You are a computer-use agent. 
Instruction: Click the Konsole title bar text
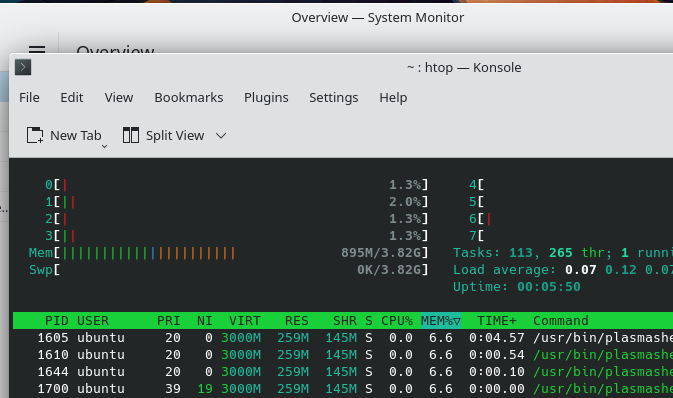tap(464, 67)
